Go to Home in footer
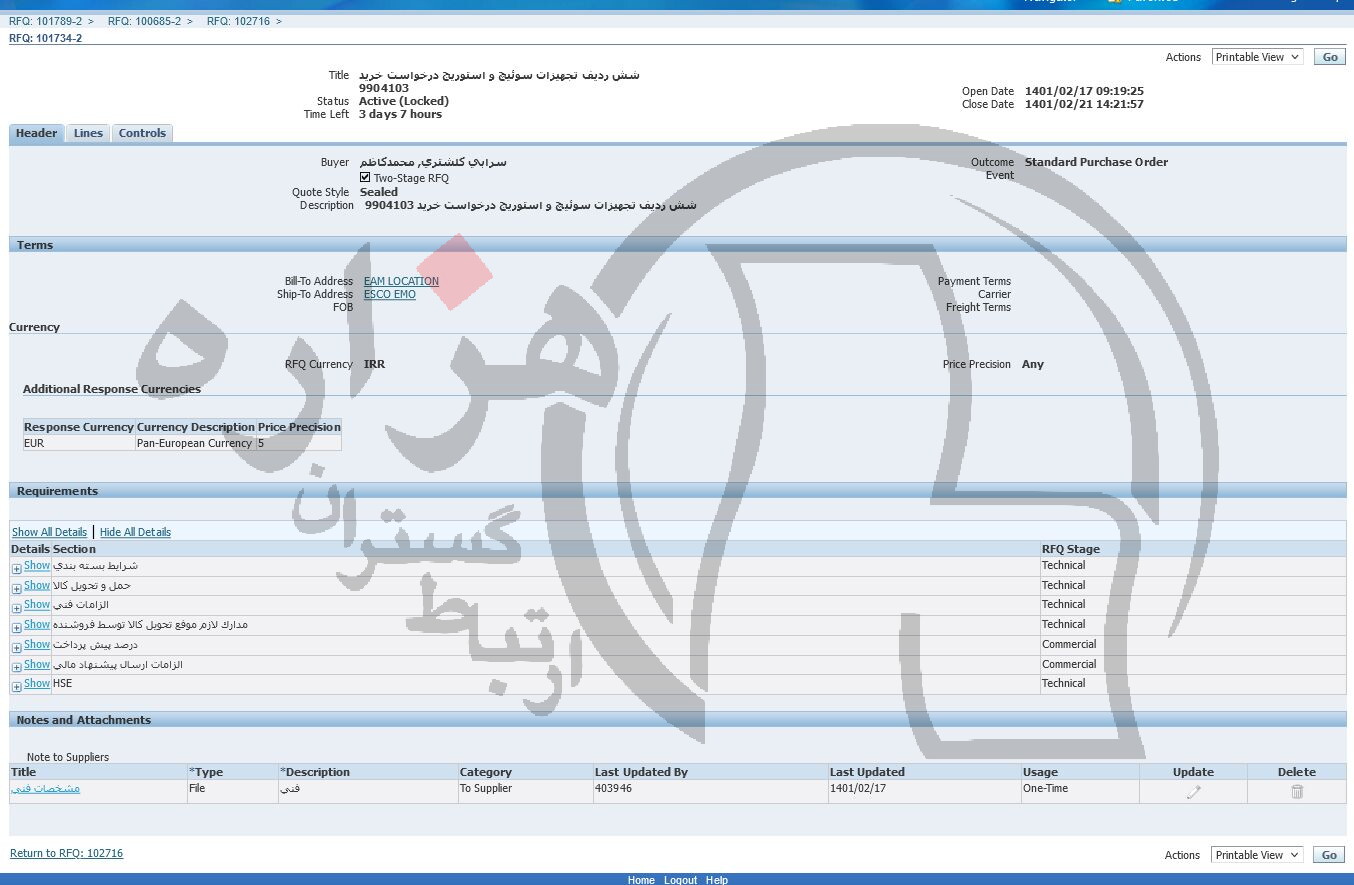Image resolution: width=1354 pixels, height=885 pixels. [x=641, y=880]
